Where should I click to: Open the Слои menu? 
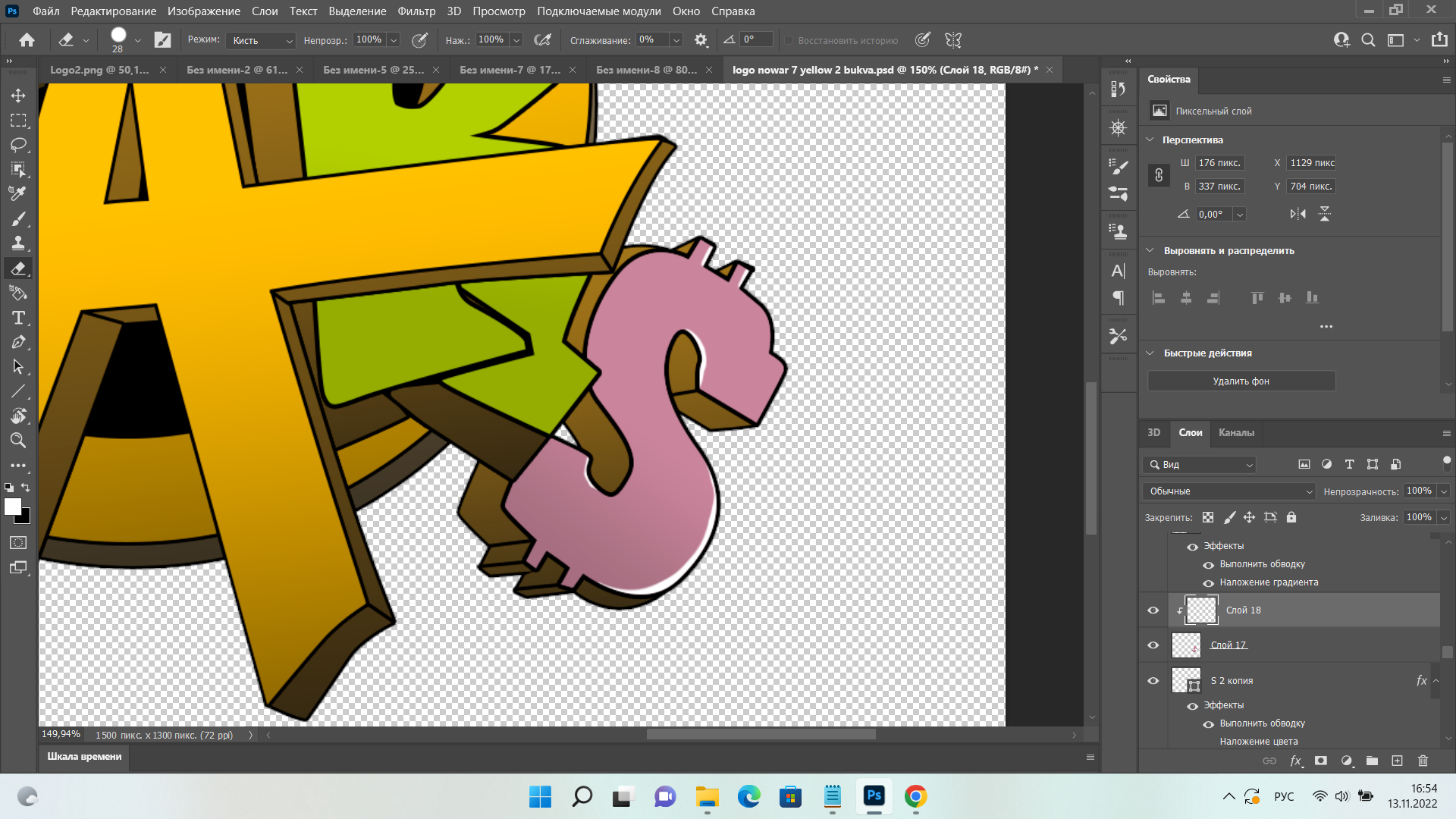(x=265, y=11)
